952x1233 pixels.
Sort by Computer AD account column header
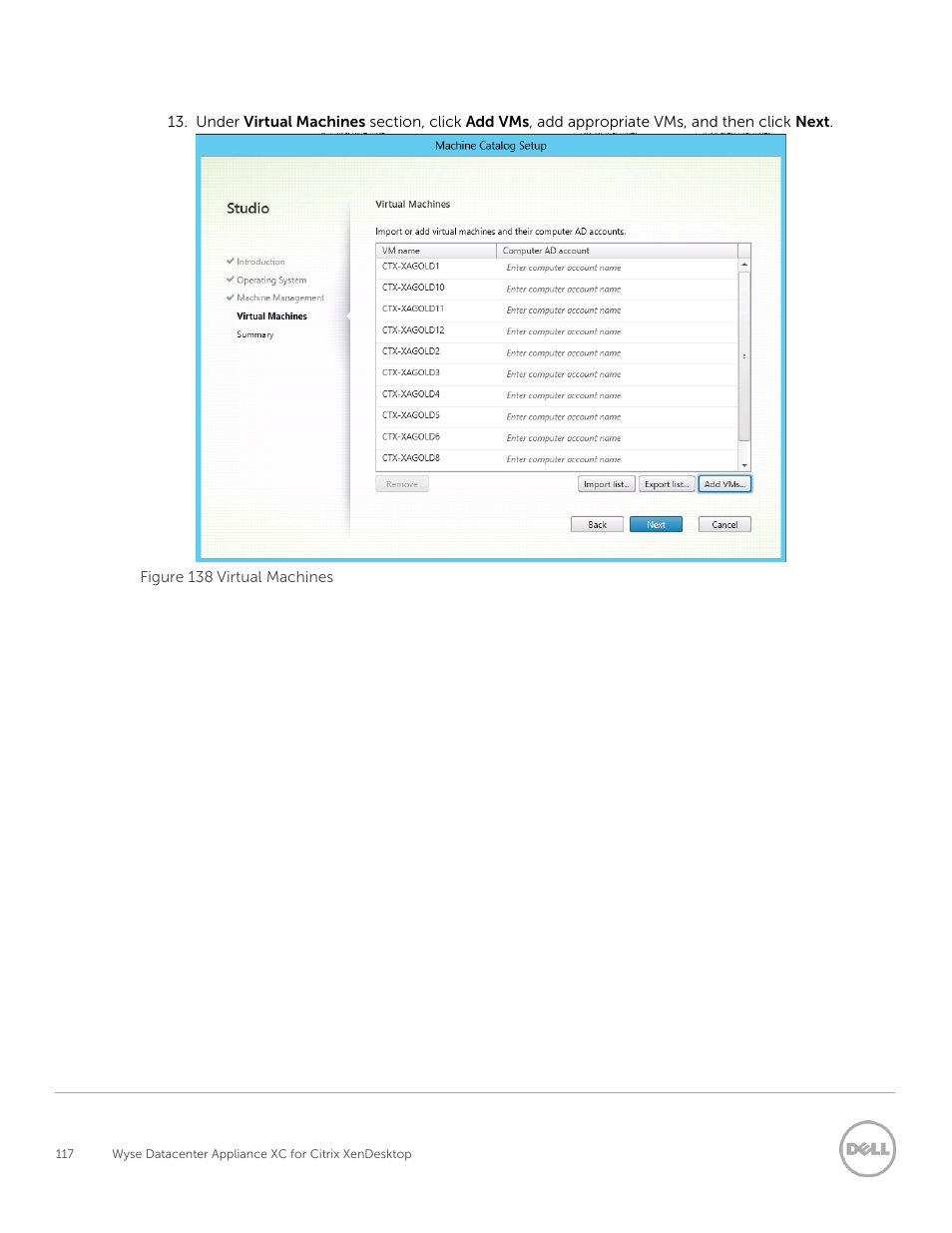tap(617, 251)
